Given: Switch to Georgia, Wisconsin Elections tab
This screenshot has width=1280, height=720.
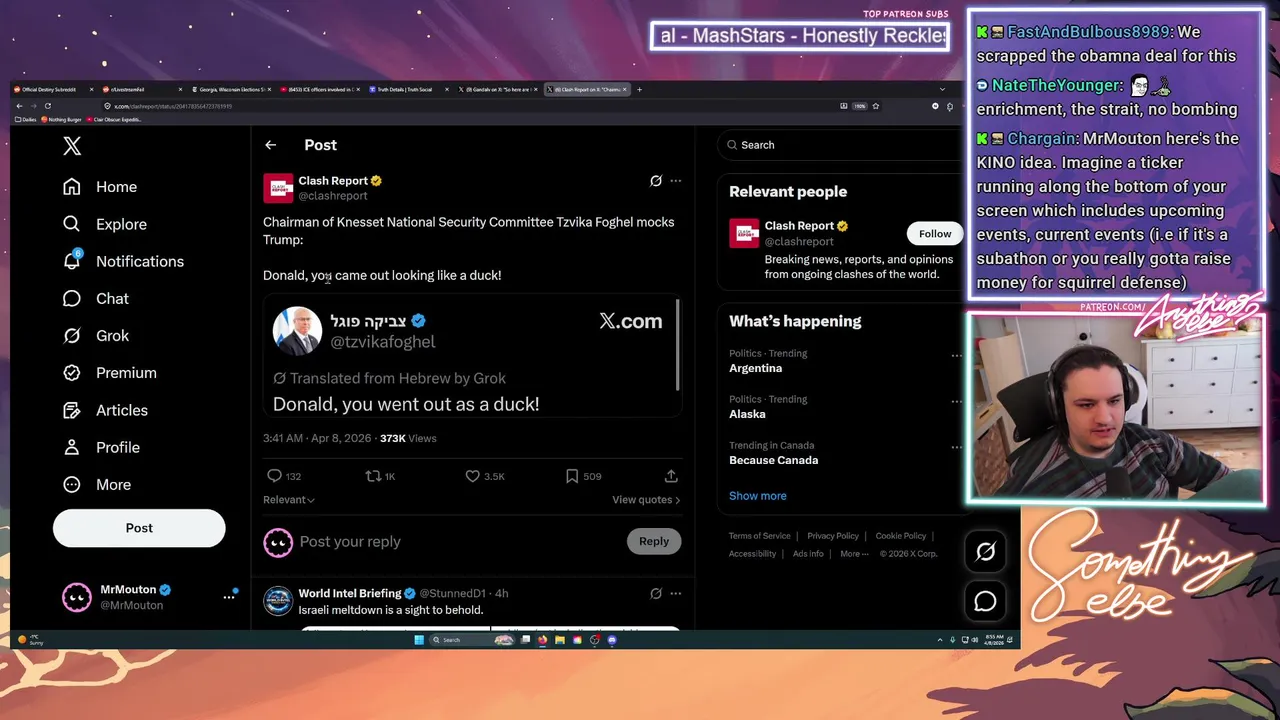Looking at the screenshot, I should [231, 90].
